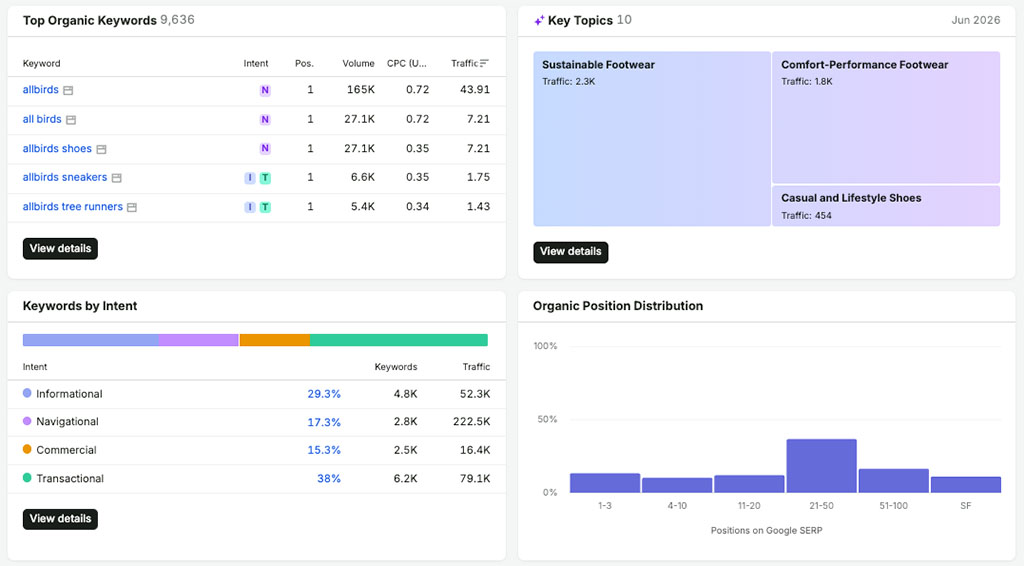
Task: Click the 165K volume value
Action: (x=360, y=90)
